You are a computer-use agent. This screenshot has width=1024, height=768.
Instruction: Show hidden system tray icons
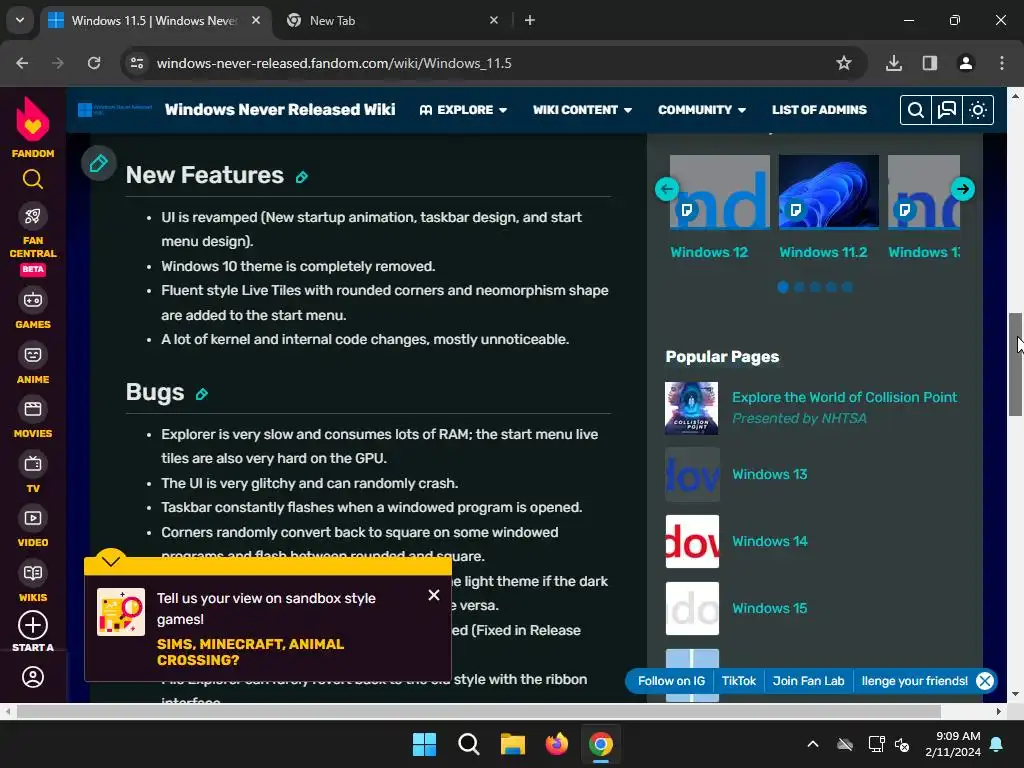(x=813, y=744)
